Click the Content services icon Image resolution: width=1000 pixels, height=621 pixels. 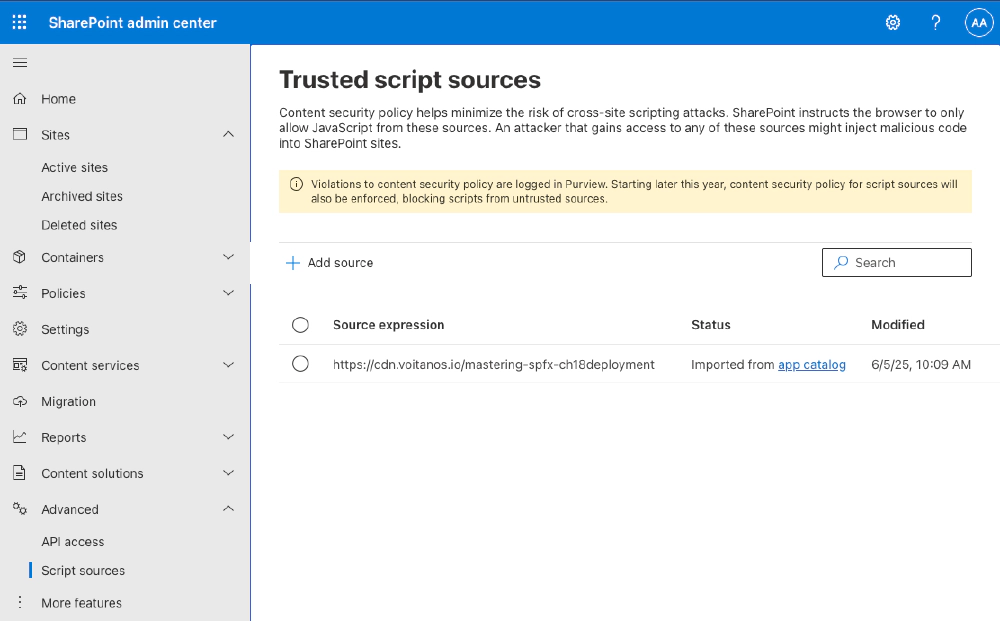coord(20,365)
